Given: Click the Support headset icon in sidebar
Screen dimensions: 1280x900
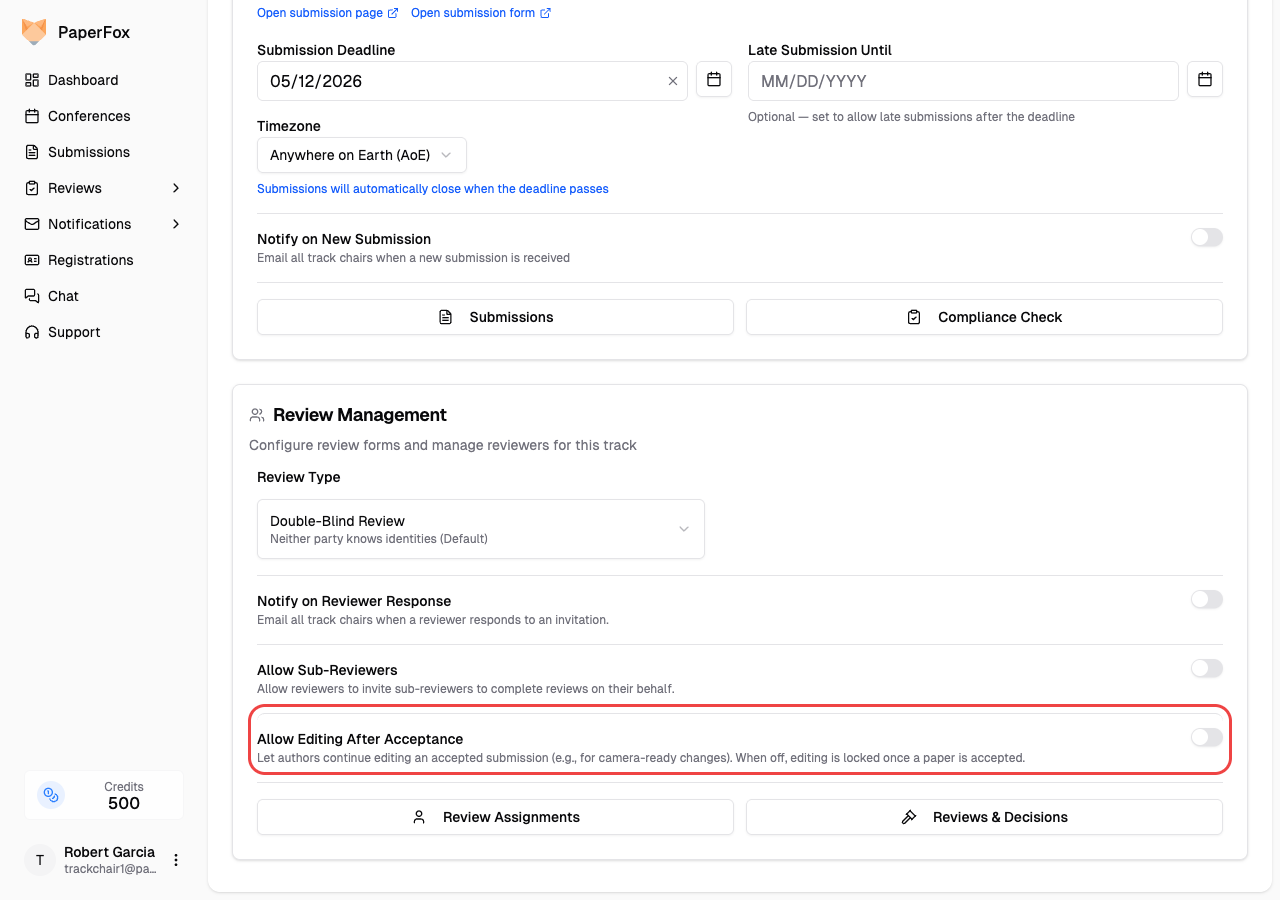Looking at the screenshot, I should [32, 332].
